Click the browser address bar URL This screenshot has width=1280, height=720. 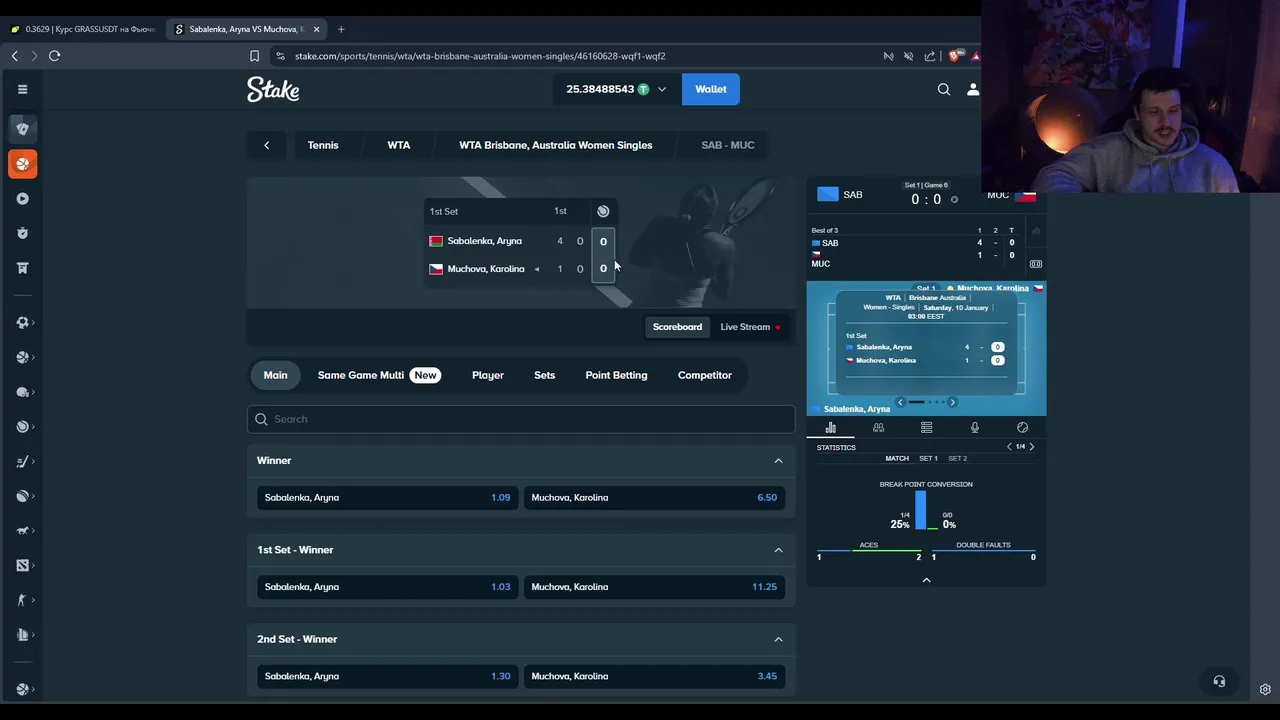pyautogui.click(x=480, y=56)
